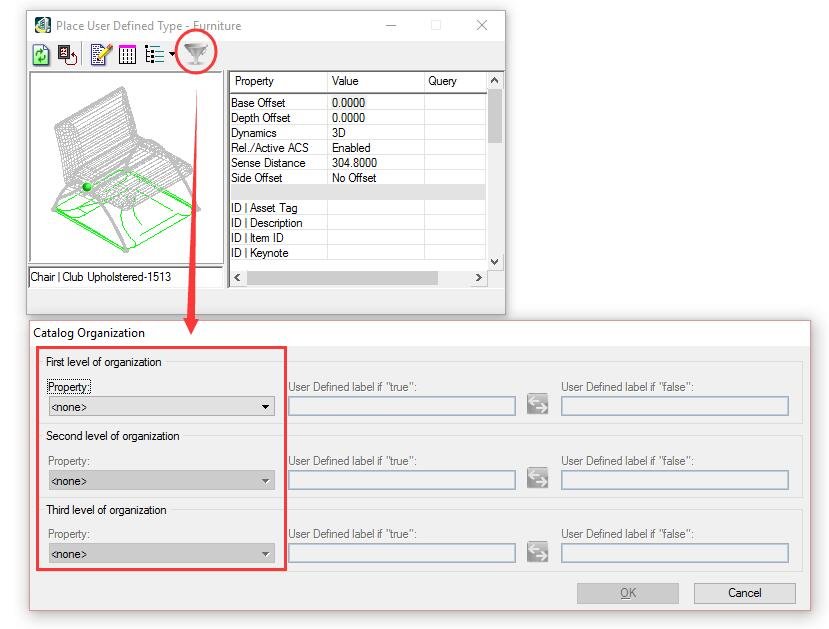Click the Query column header
Screen dimensions: 829x629
click(x=455, y=81)
